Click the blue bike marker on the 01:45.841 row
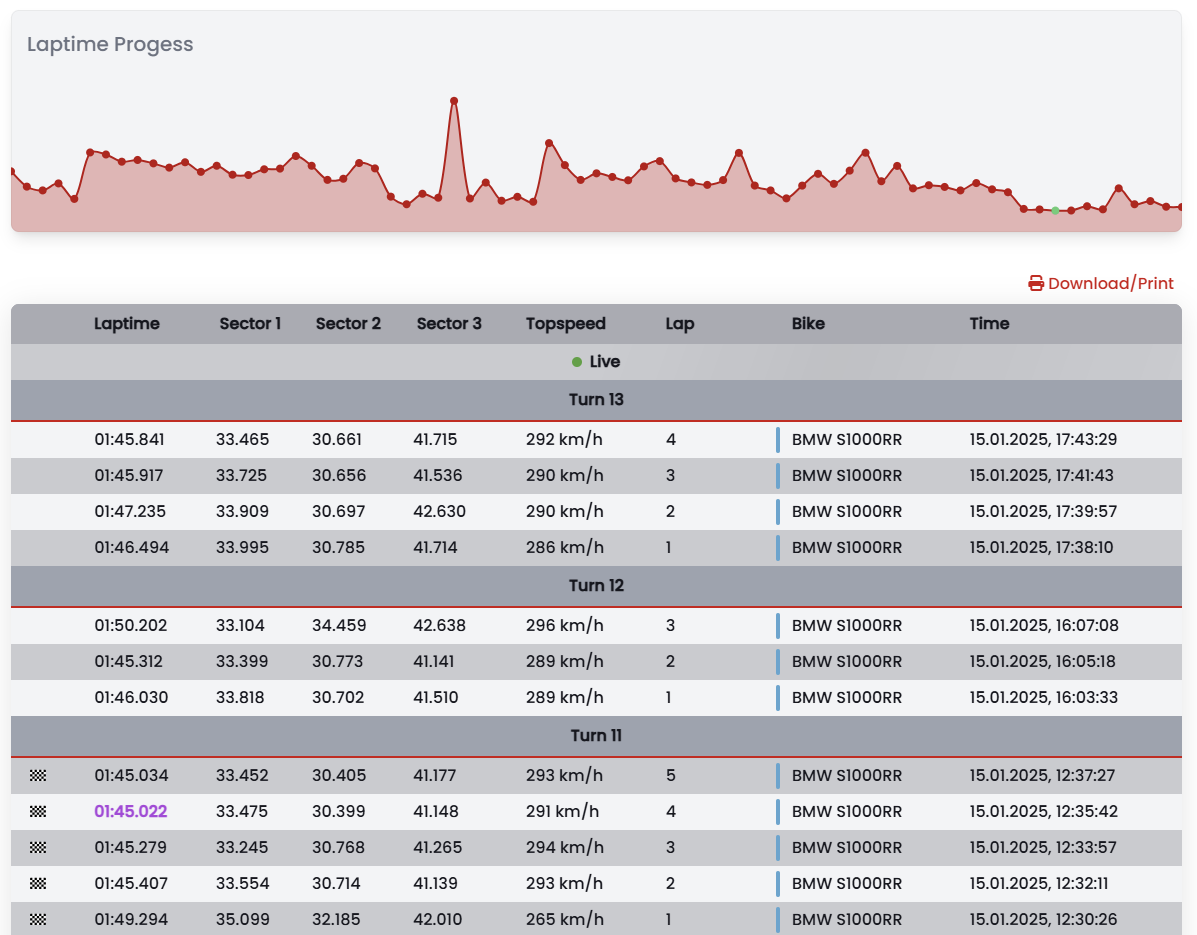The image size is (1197, 935). point(778,440)
